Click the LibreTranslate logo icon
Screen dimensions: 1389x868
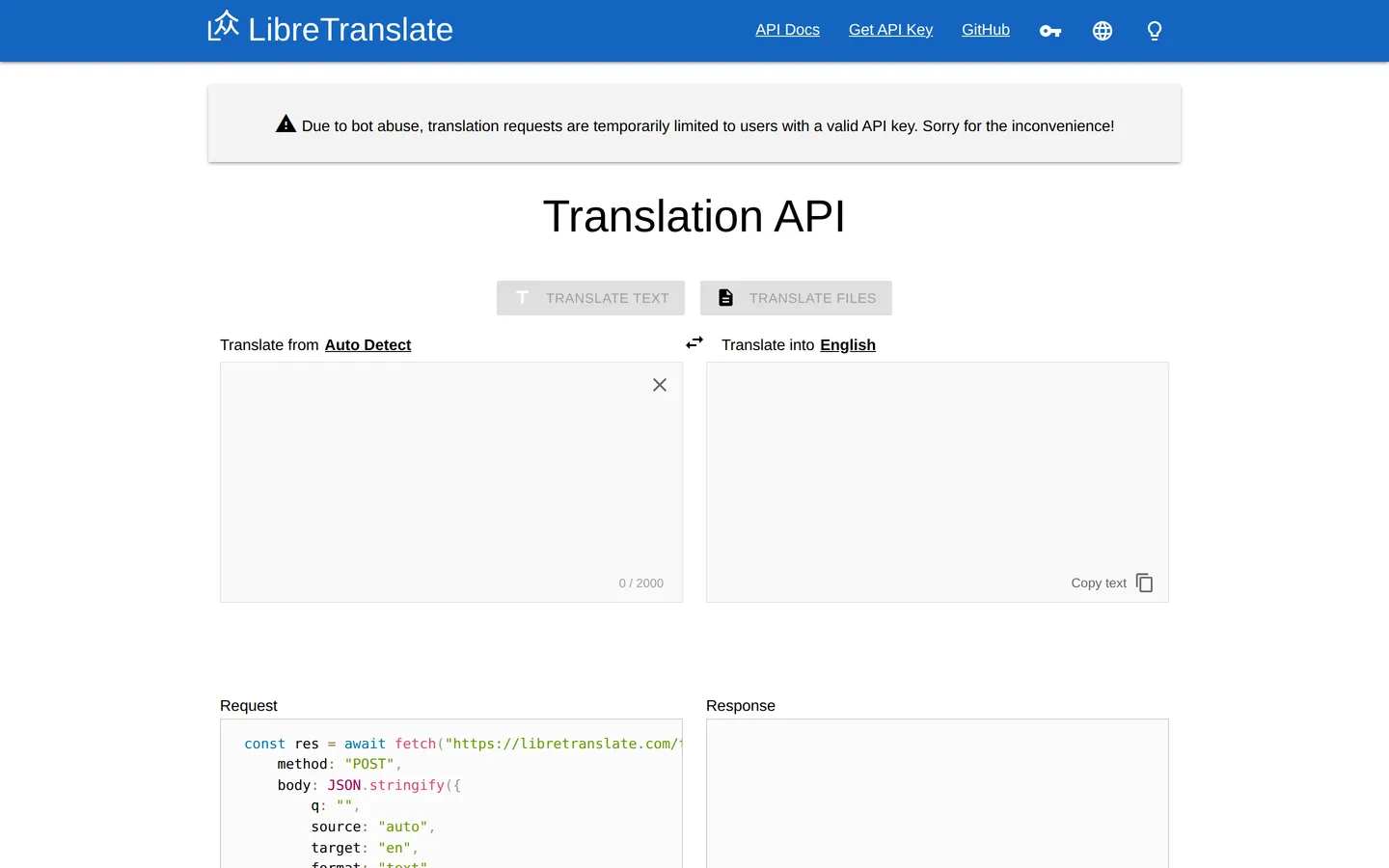(x=223, y=26)
